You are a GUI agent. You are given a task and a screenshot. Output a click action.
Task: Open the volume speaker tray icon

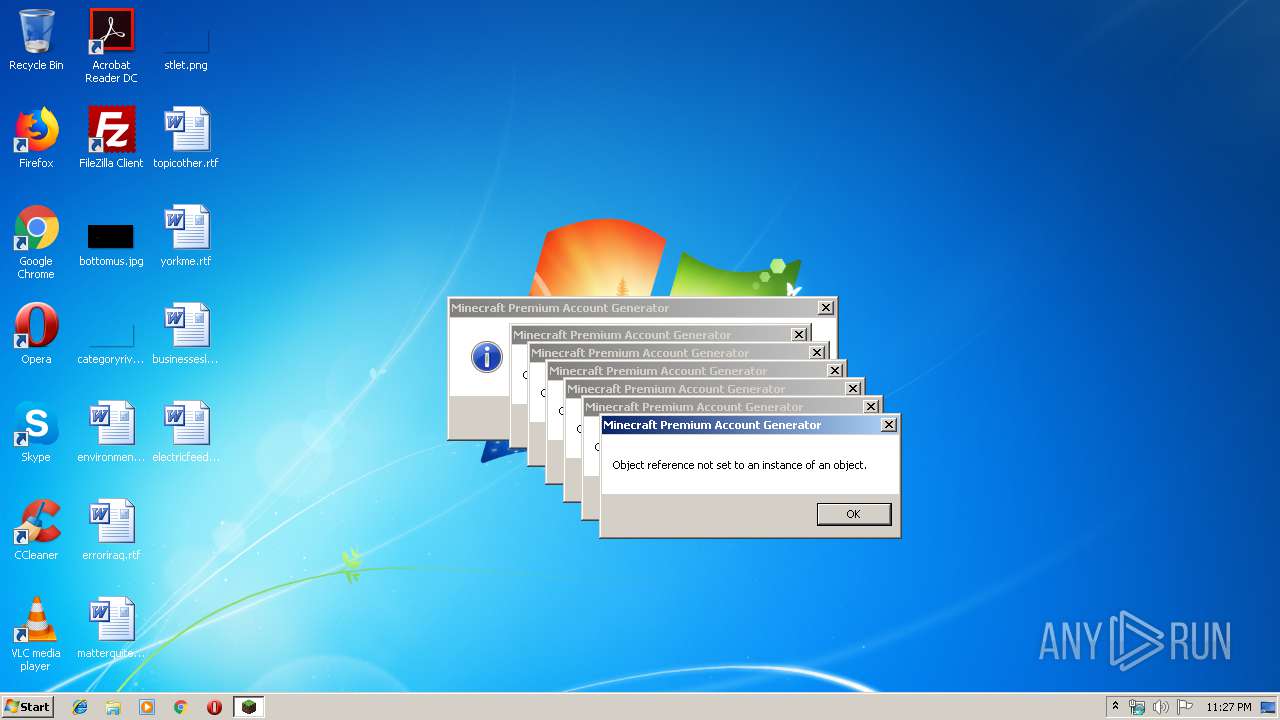tap(1160, 707)
